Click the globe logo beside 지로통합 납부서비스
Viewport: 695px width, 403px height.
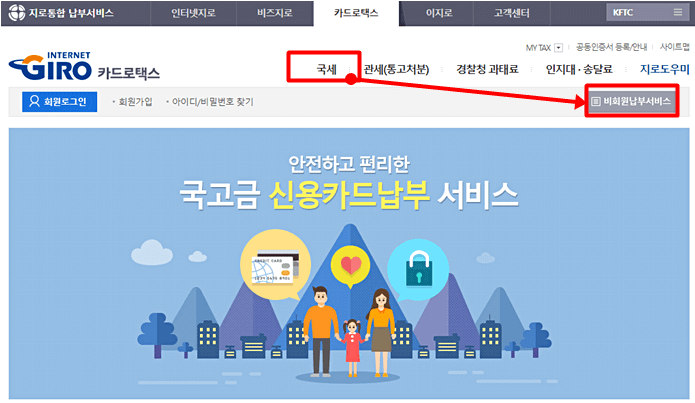17,12
